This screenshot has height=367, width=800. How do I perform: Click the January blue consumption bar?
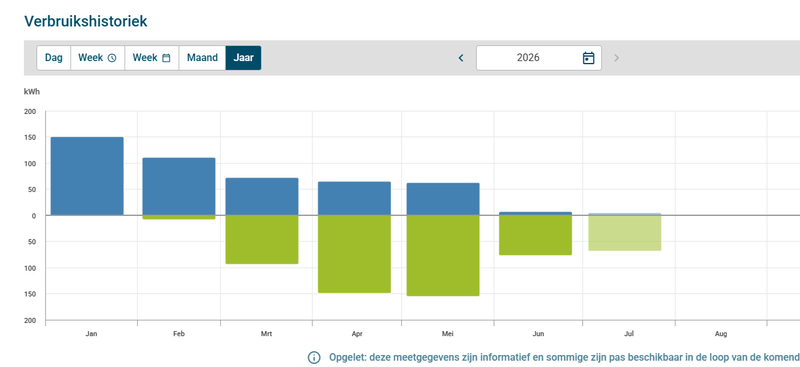click(x=87, y=176)
